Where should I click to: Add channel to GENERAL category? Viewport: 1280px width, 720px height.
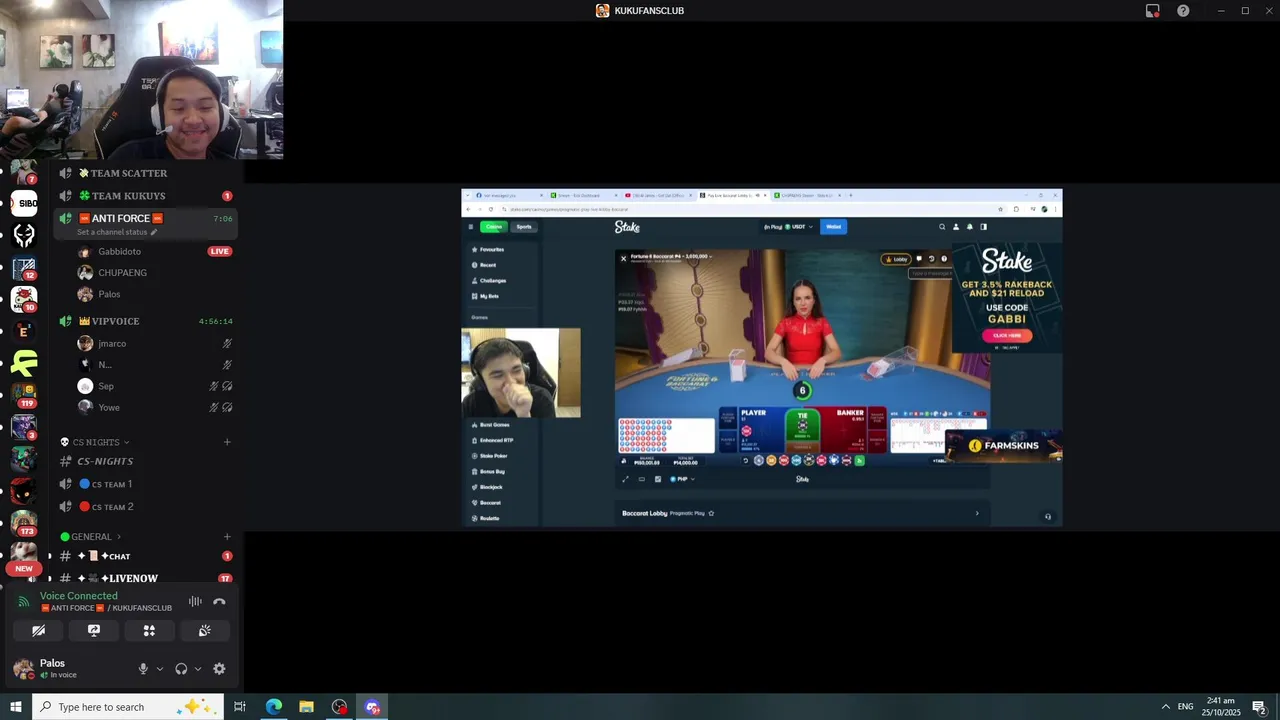point(227,537)
